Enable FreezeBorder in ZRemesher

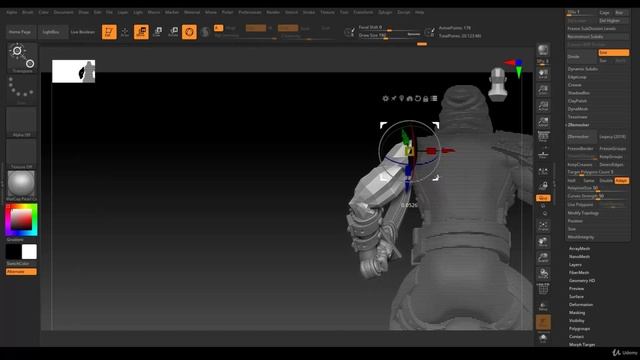point(581,149)
